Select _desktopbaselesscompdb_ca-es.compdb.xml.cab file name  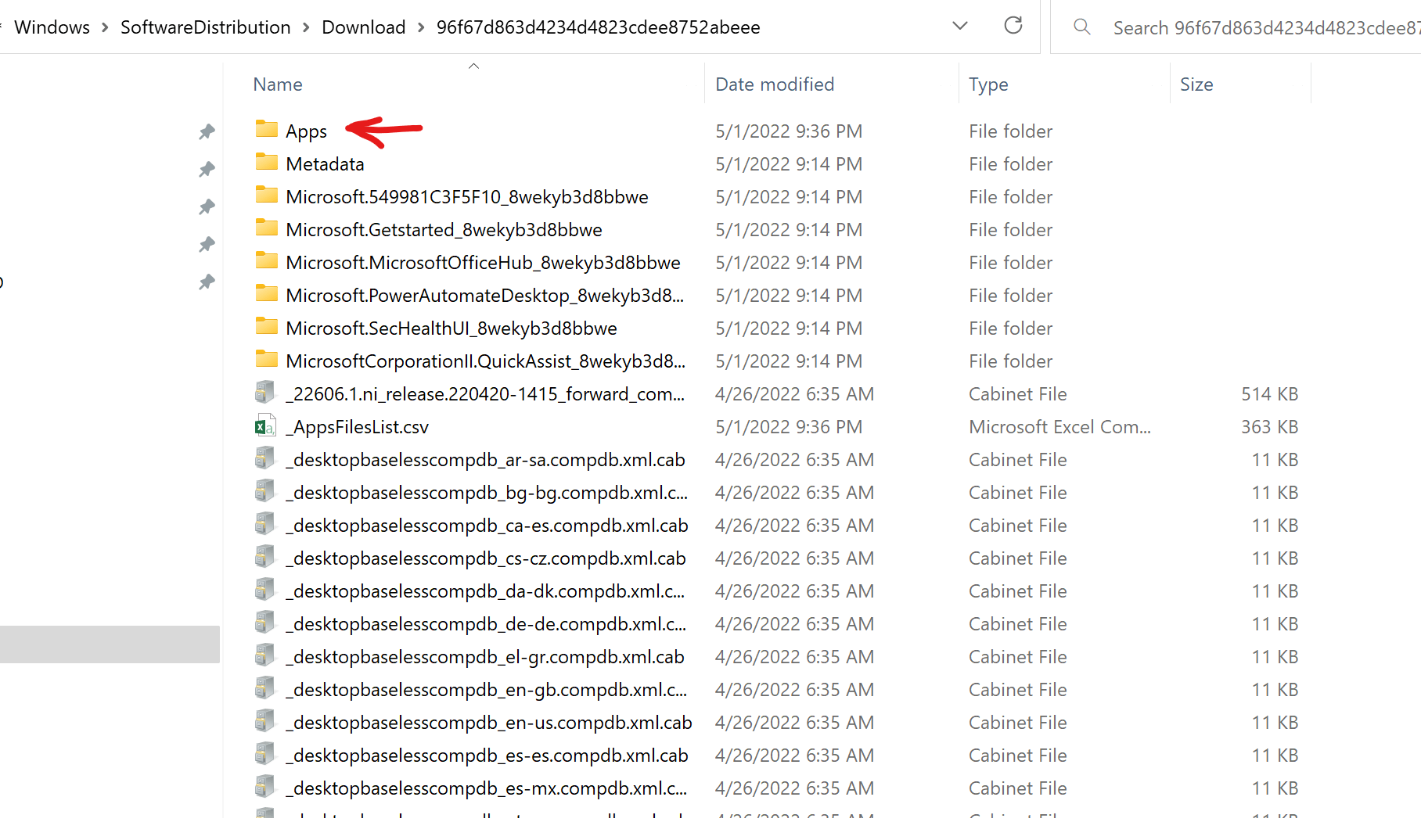tap(487, 526)
